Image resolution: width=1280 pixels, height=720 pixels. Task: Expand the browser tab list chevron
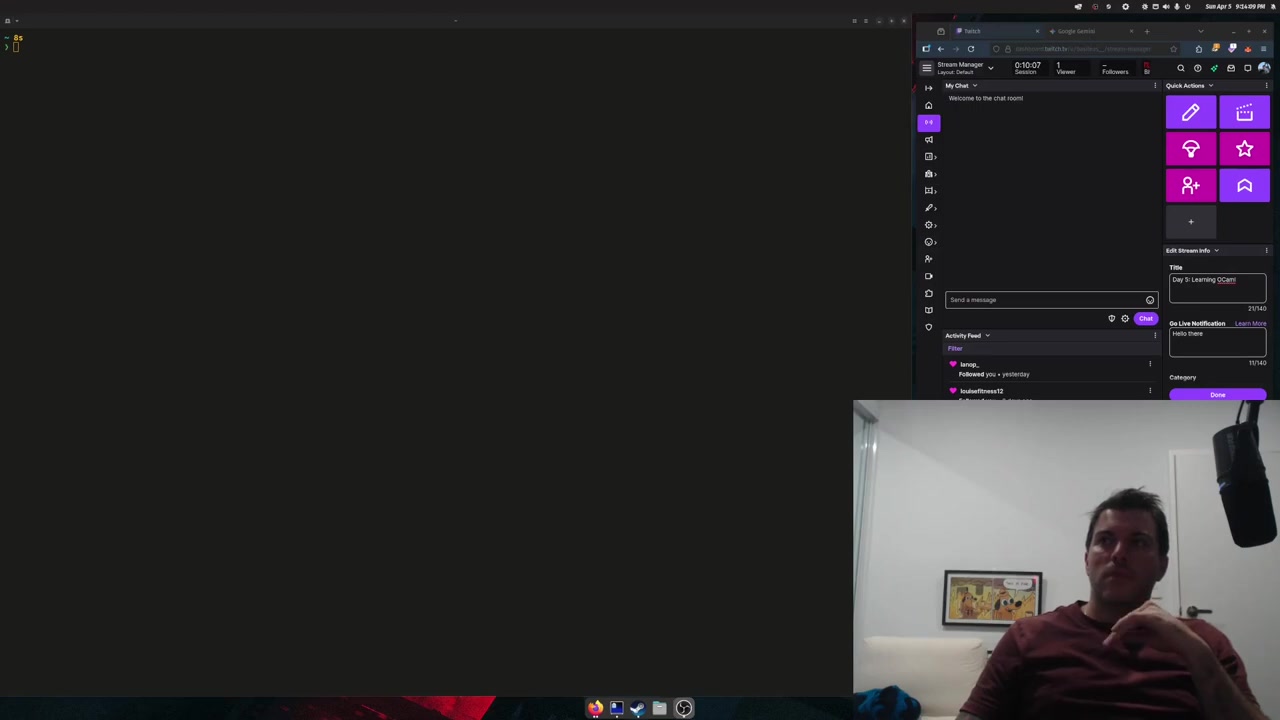coord(1200,31)
